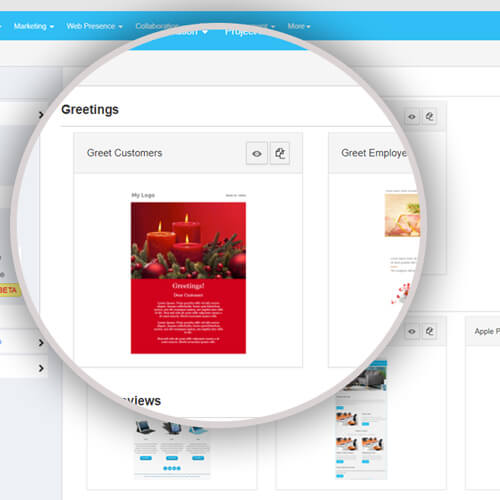Click eye icon on lower right template card
The width and height of the screenshot is (500, 500).
[x=412, y=331]
